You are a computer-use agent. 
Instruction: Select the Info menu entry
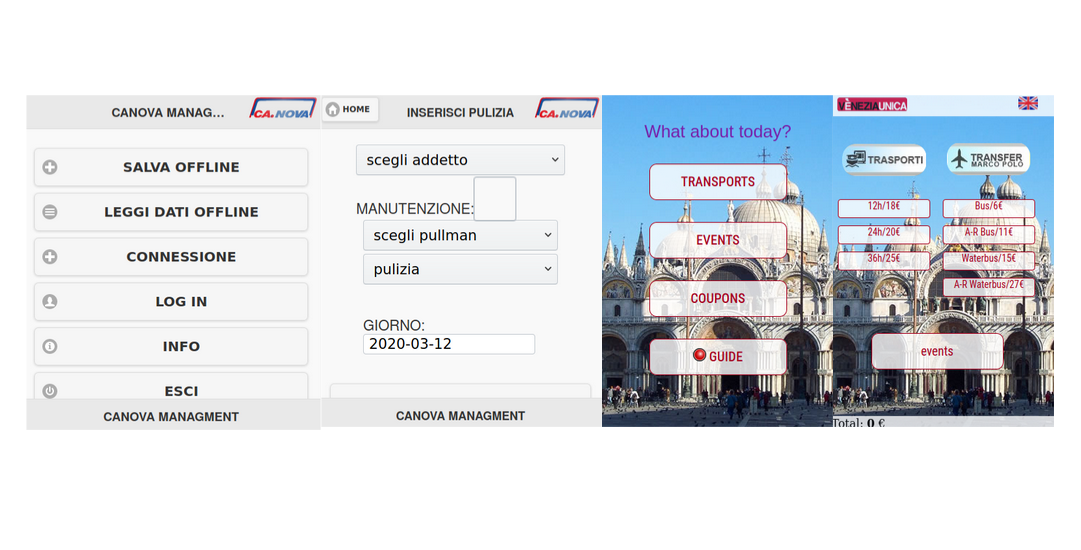click(x=171, y=346)
